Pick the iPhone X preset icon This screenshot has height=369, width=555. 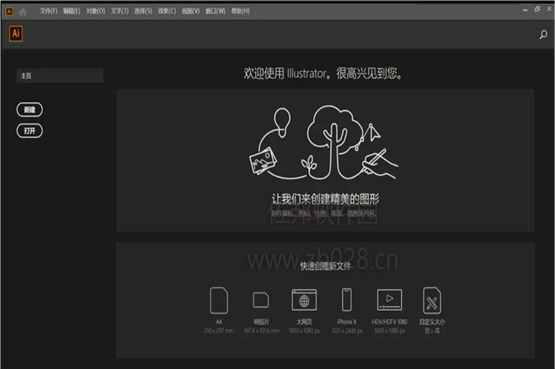point(347,299)
